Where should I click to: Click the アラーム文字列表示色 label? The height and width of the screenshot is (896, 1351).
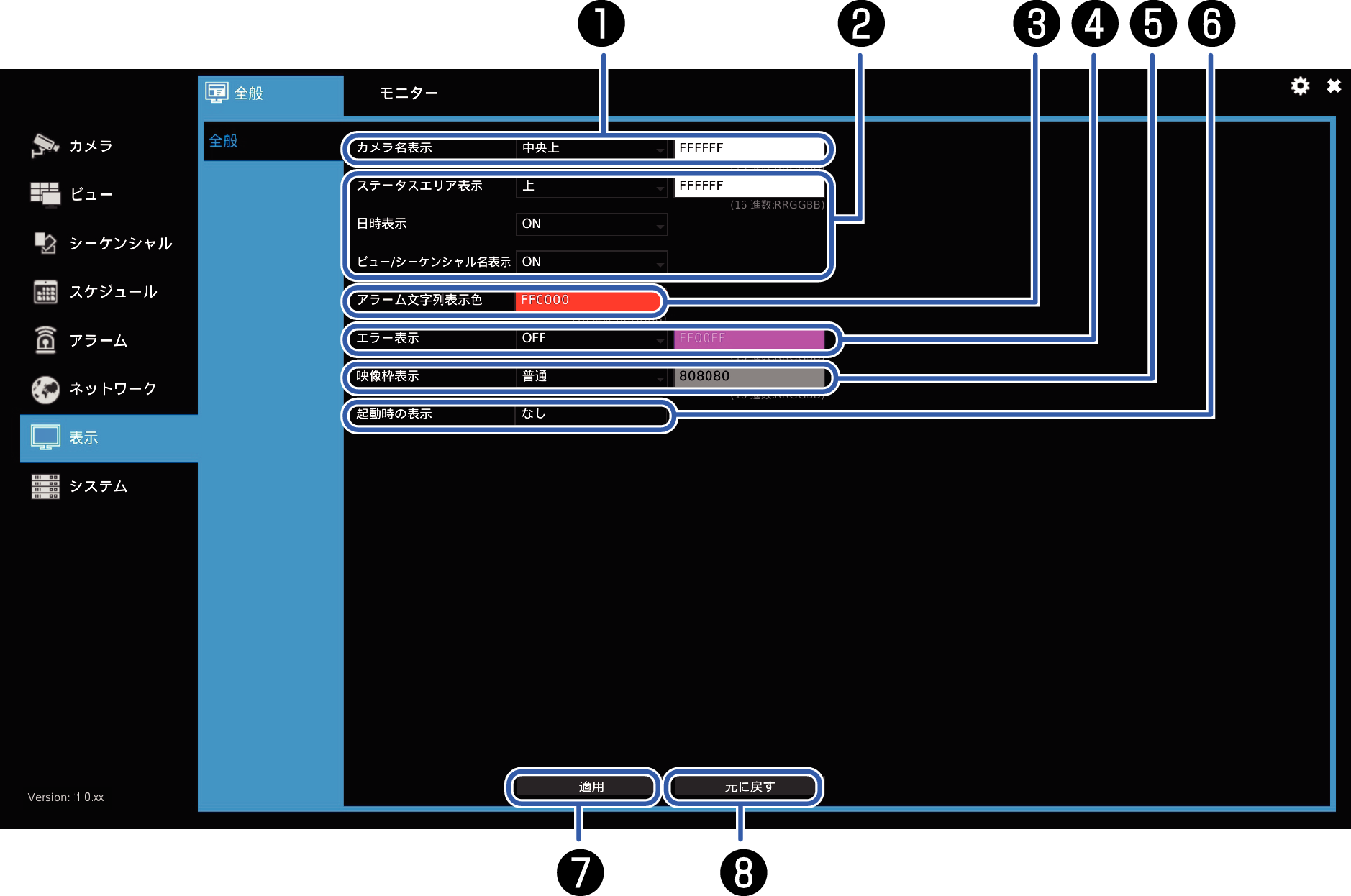coord(419,300)
